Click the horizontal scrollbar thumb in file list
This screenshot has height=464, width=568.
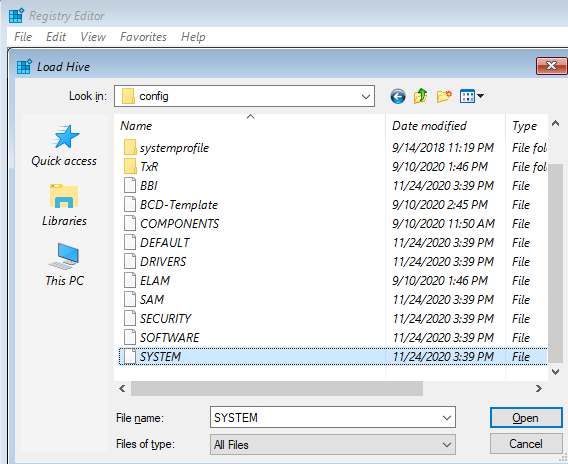point(277,389)
